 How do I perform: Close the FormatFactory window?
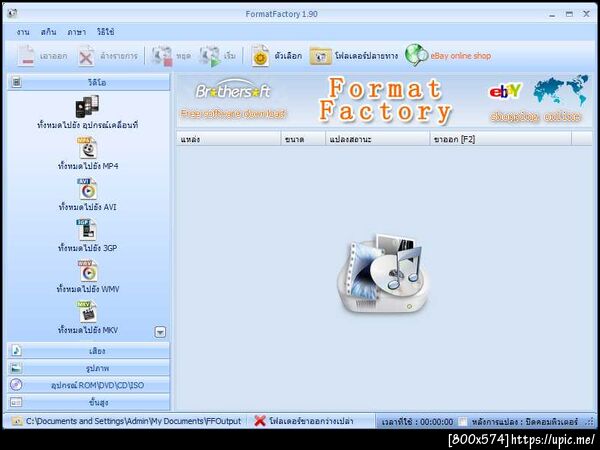click(586, 14)
